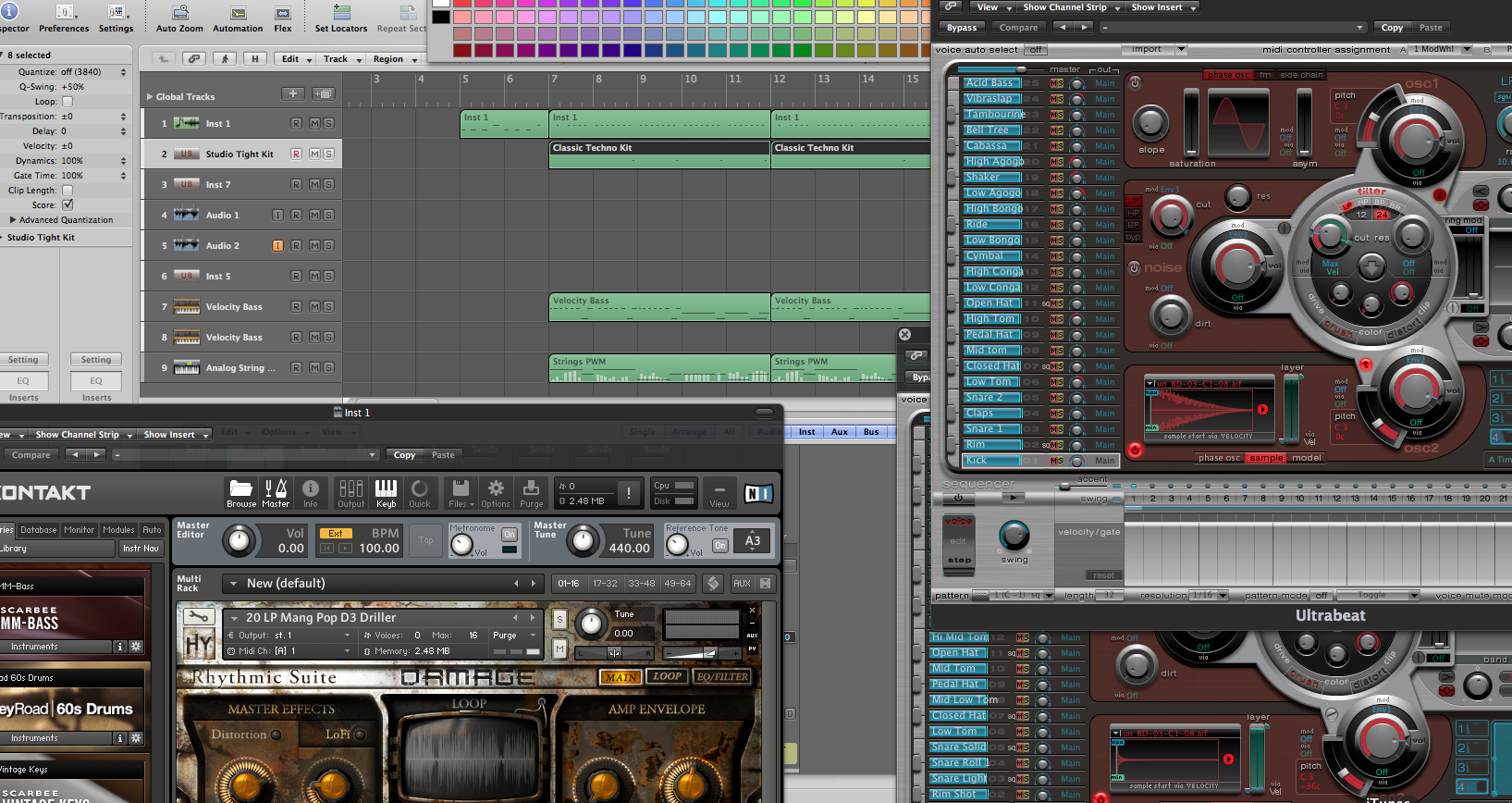The height and width of the screenshot is (803, 1512).
Task: Click the Kontakt AUX button
Action: tap(742, 583)
